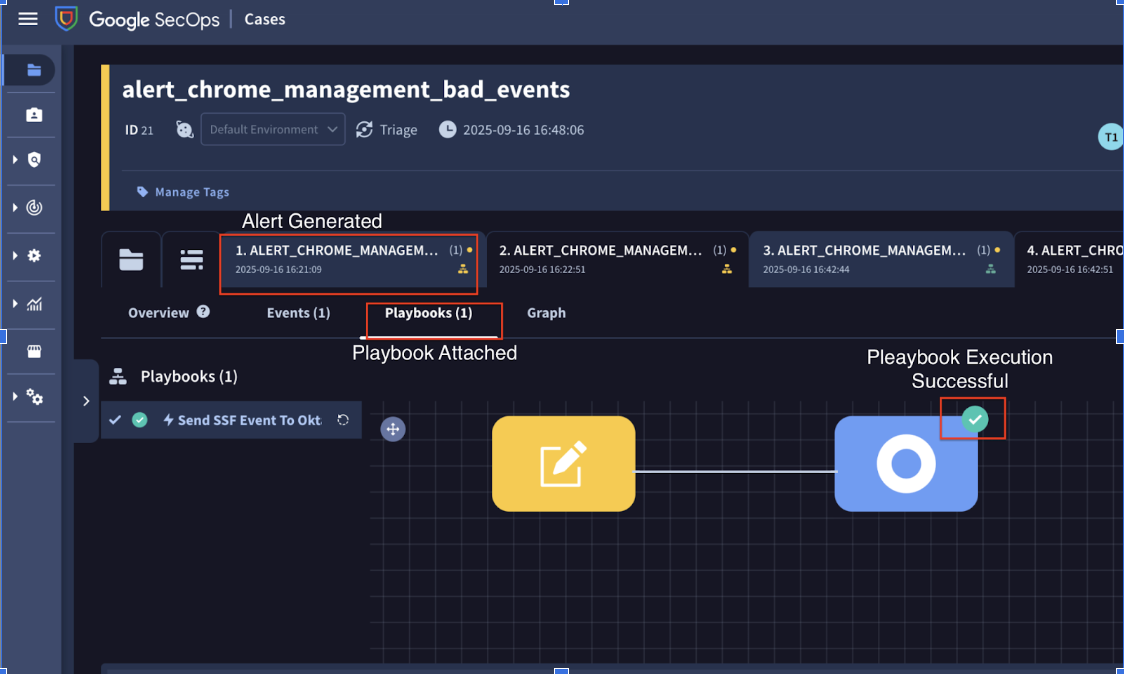Expand the side panel chevron arrow
Screen dimensions: 1124x674
[x=86, y=401]
